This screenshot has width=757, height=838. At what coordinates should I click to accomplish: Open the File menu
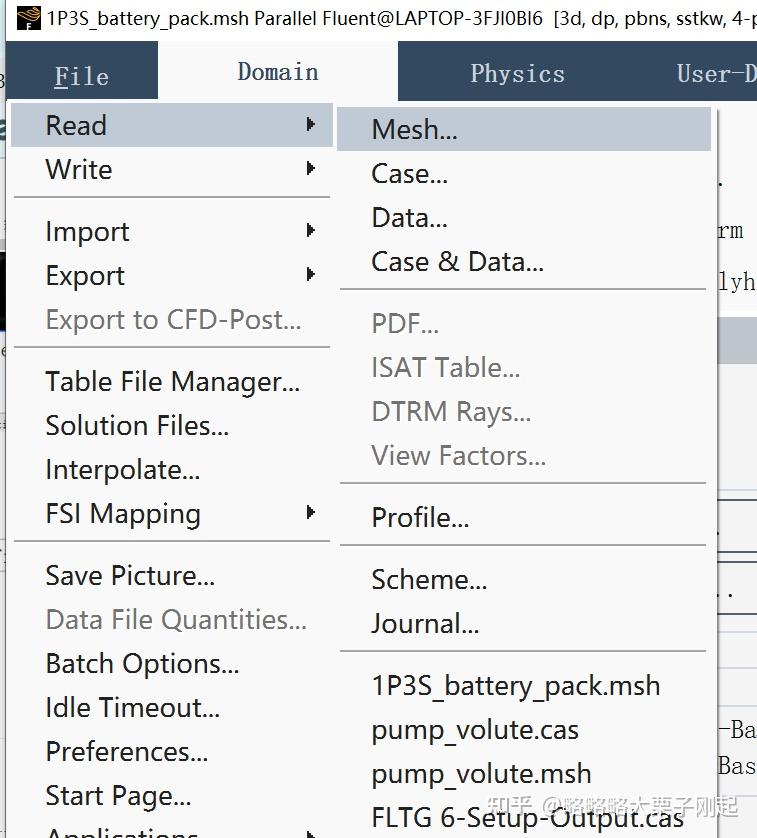pyautogui.click(x=81, y=76)
